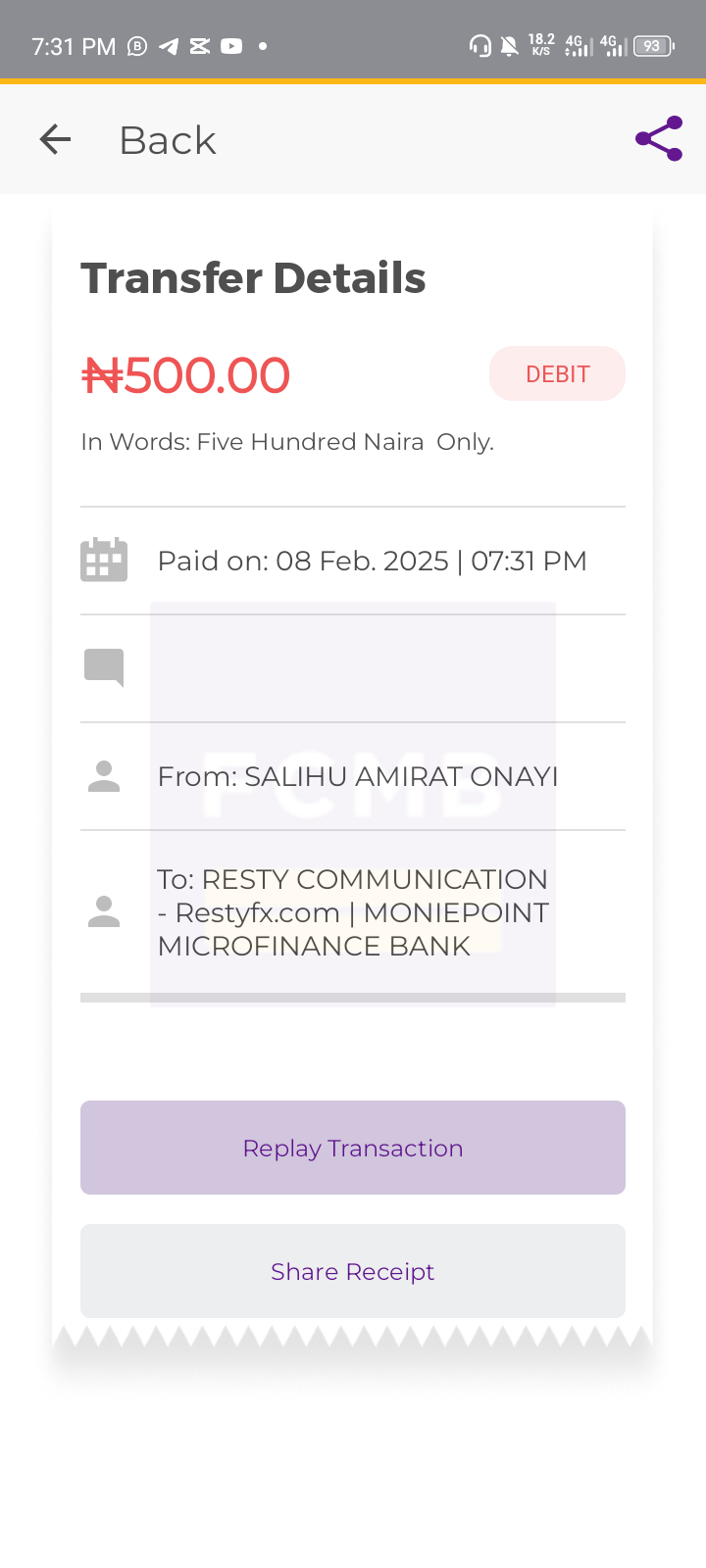Tap the person icon next to recipient

point(104,911)
